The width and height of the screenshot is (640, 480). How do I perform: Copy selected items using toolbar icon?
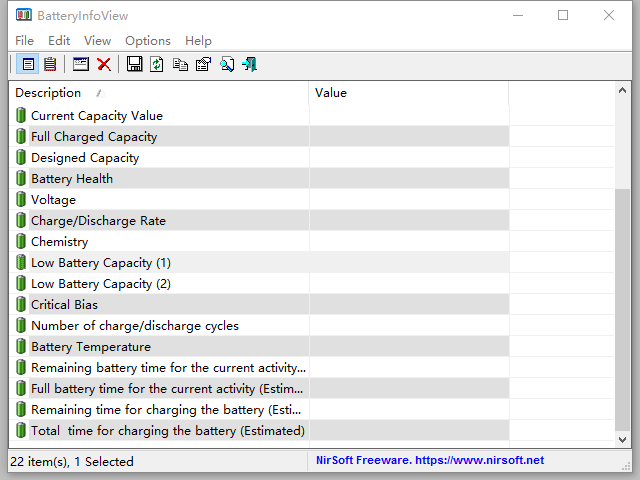[180, 65]
